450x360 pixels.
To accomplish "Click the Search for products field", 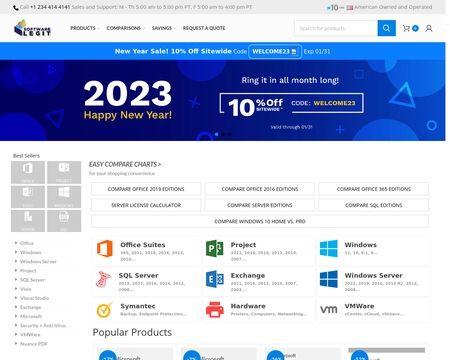I will [x=336, y=28].
